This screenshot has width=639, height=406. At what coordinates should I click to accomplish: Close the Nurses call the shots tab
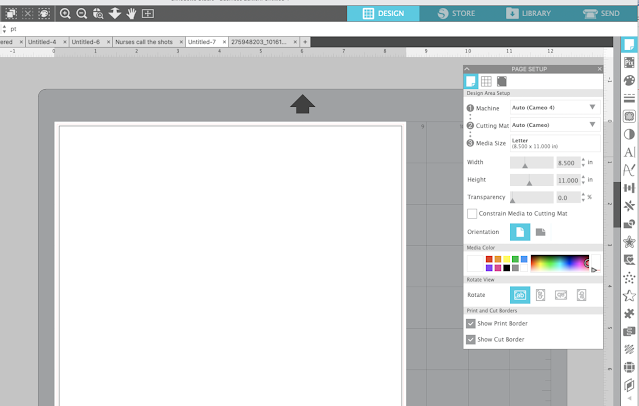pyautogui.click(x=181, y=42)
